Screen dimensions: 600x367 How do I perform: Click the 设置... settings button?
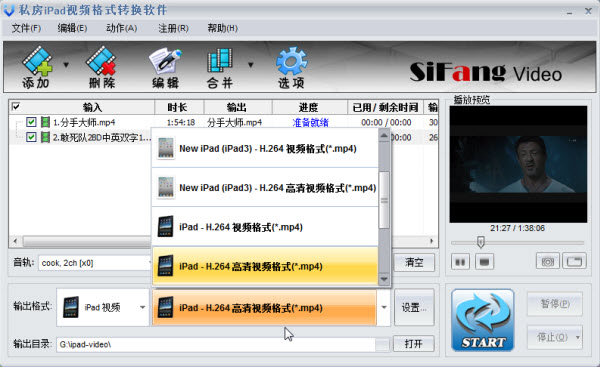coord(414,307)
